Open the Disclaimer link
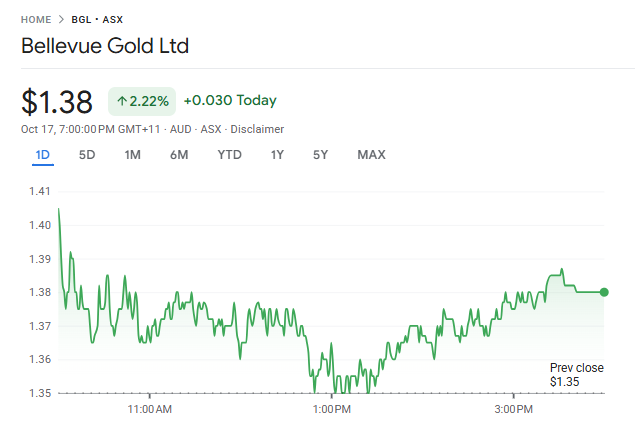This screenshot has height=422, width=635. (258, 129)
